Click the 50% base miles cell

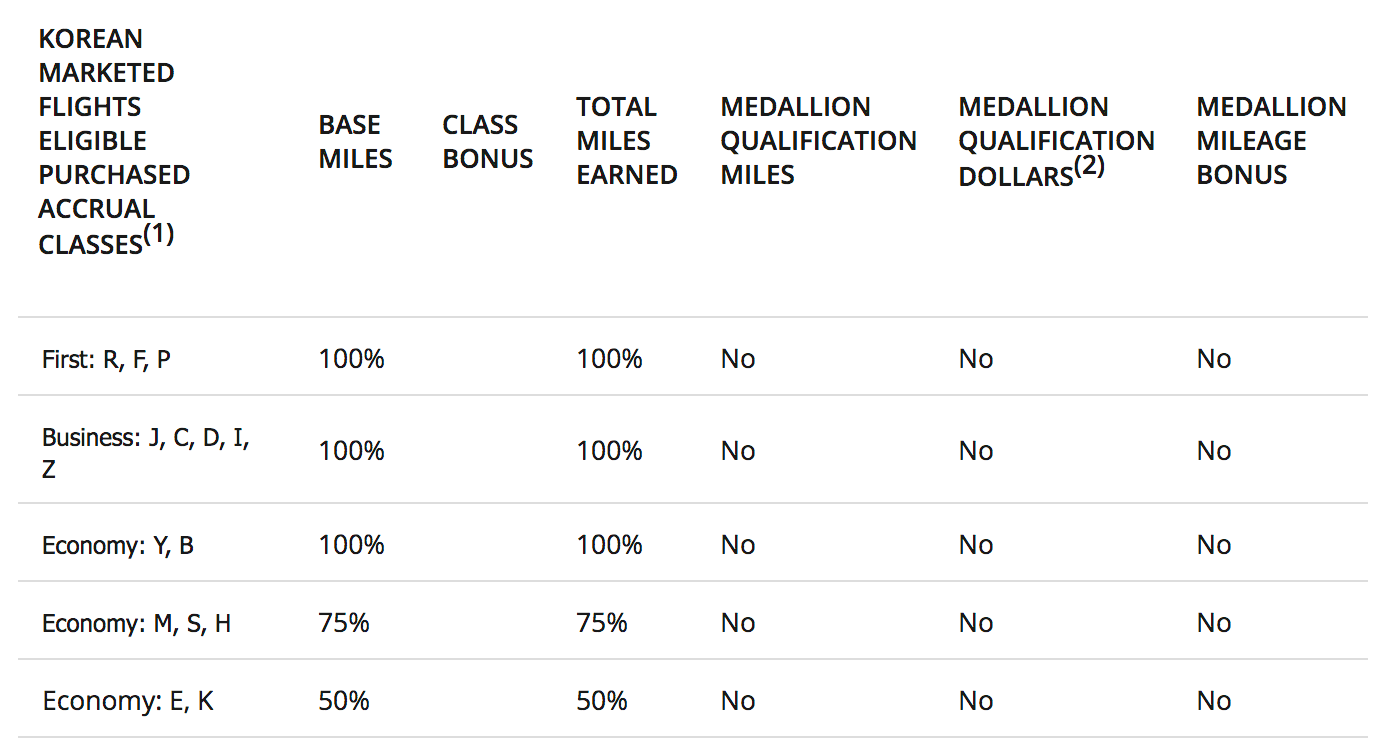click(x=344, y=702)
